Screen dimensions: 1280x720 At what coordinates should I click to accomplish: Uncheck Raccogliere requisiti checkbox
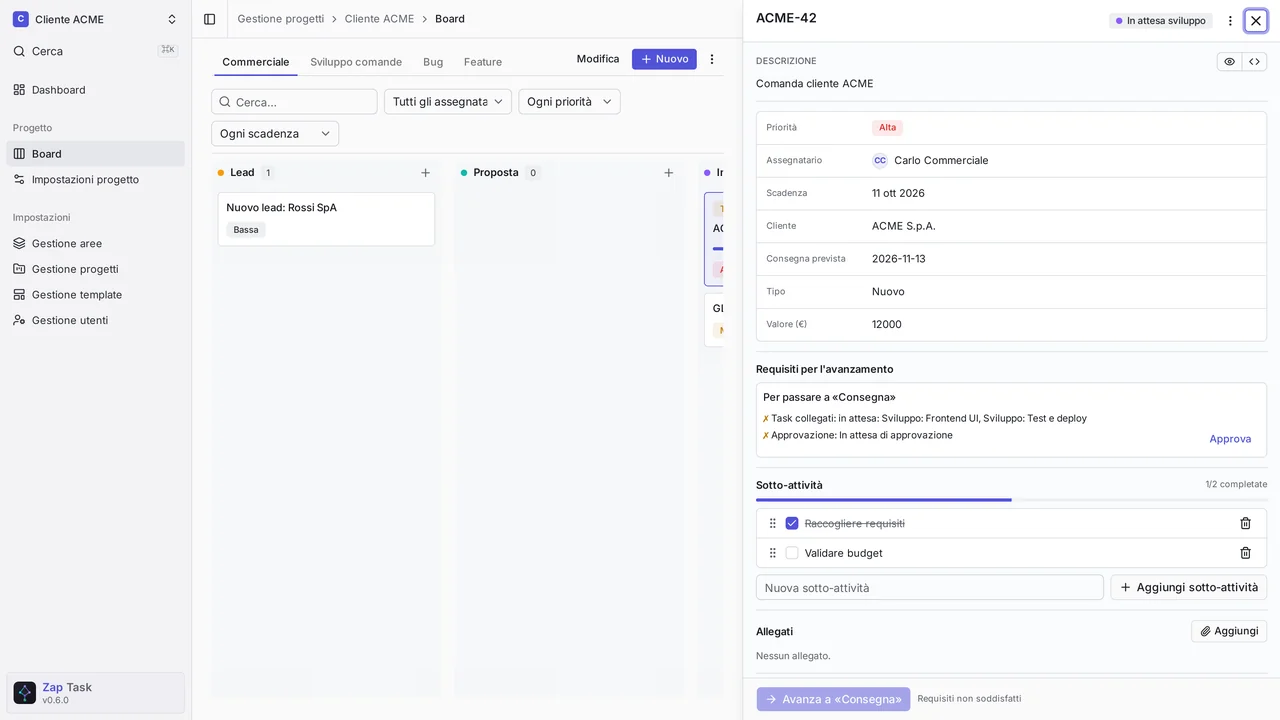(792, 523)
